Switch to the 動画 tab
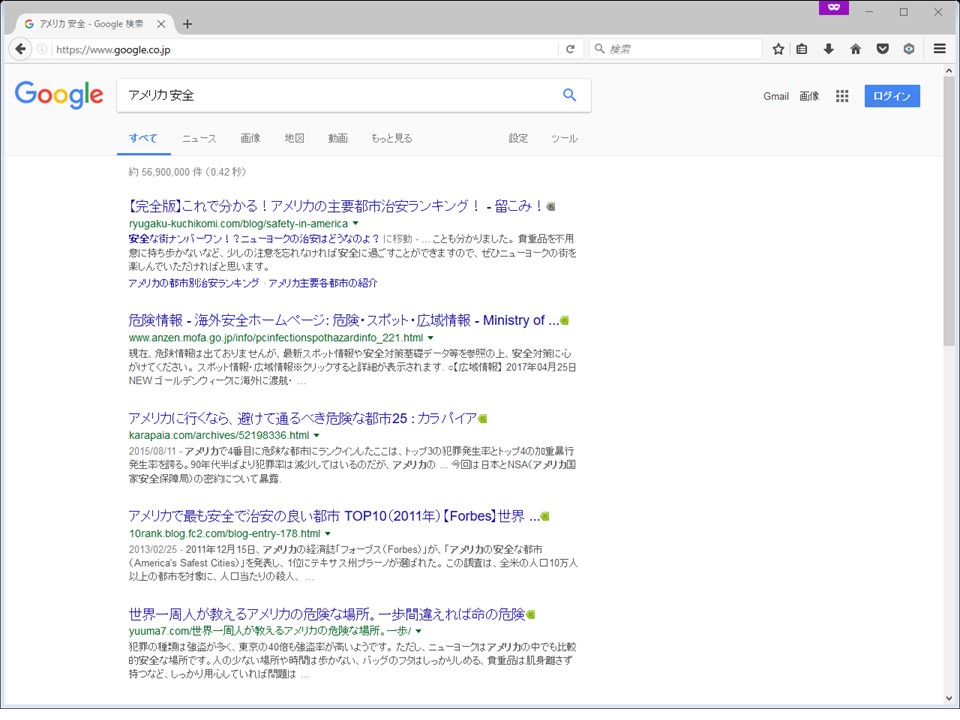Image resolution: width=960 pixels, height=720 pixels. (337, 138)
